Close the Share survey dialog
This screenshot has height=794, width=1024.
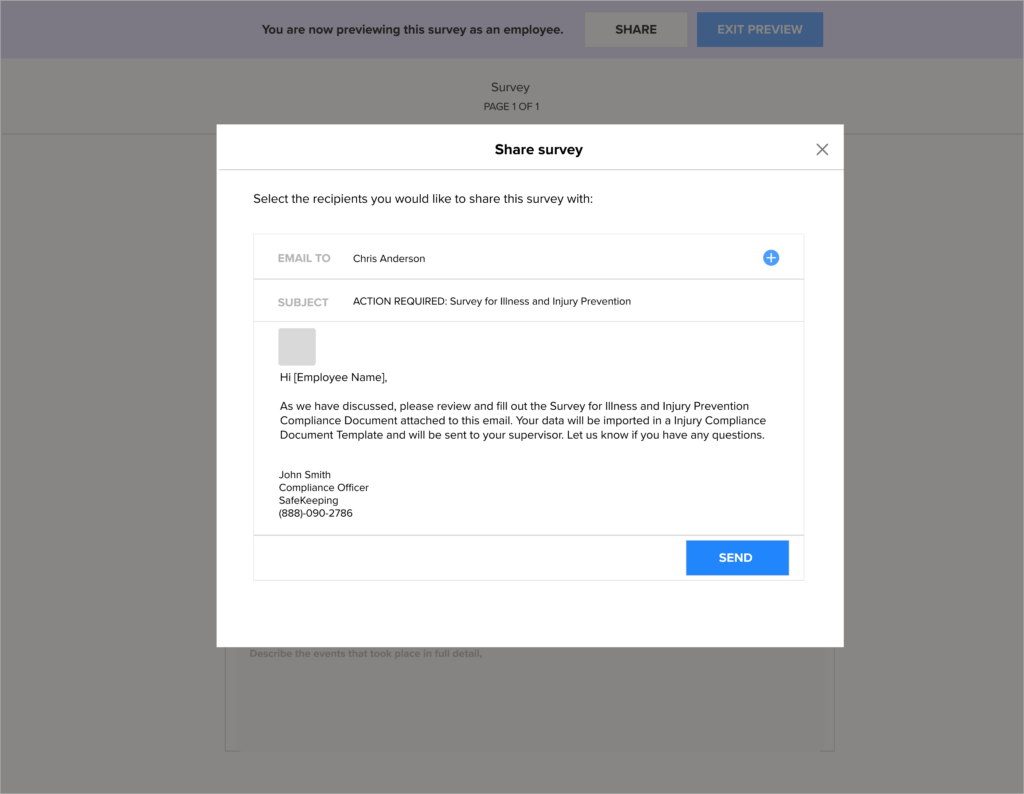(x=822, y=149)
